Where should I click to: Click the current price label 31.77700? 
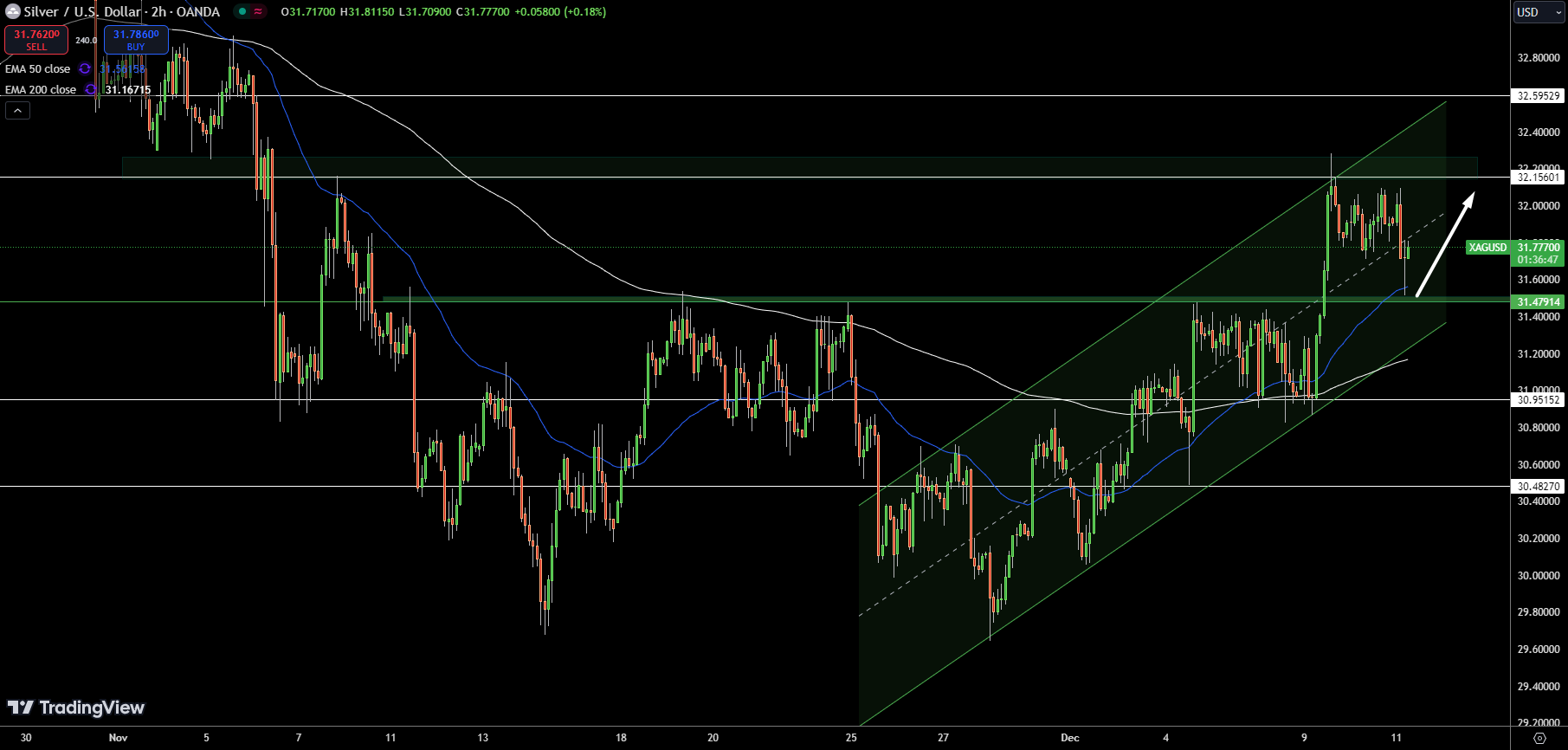[1539, 247]
